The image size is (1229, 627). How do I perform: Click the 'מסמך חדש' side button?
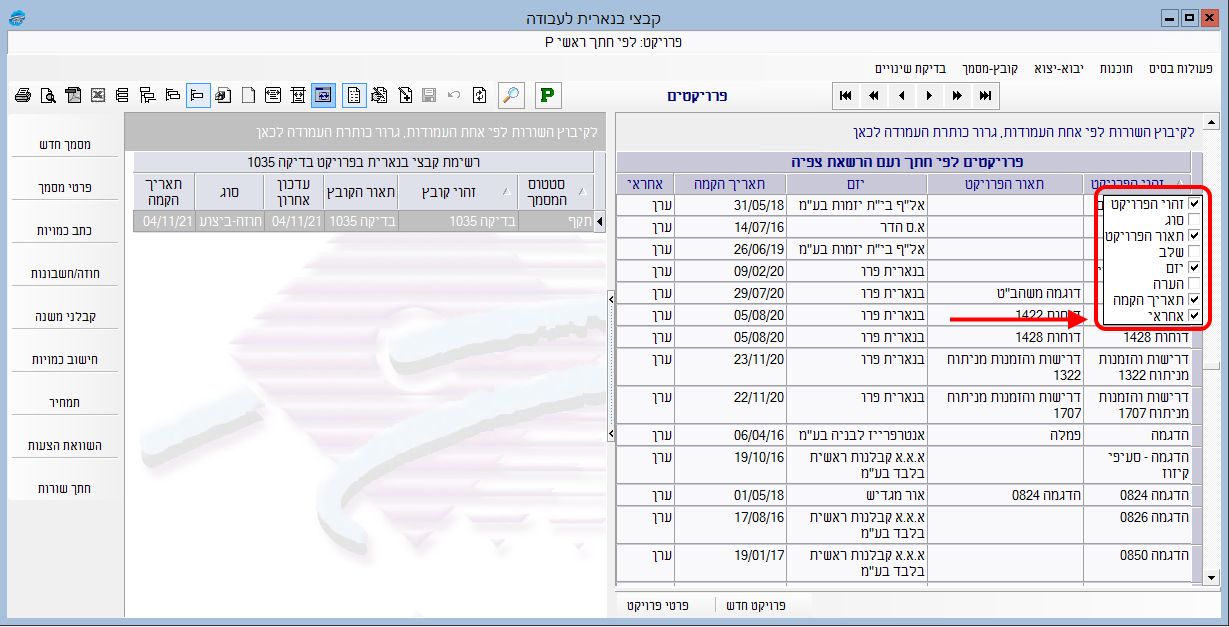65,144
